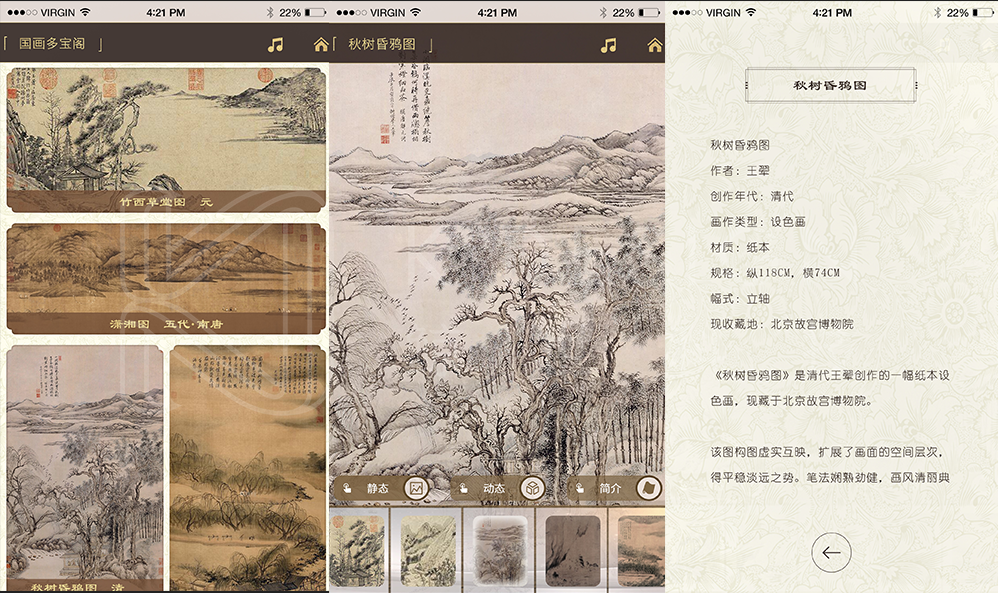Tap the 4:21 PM clock in the info screen
998x593 pixels.
point(832,12)
